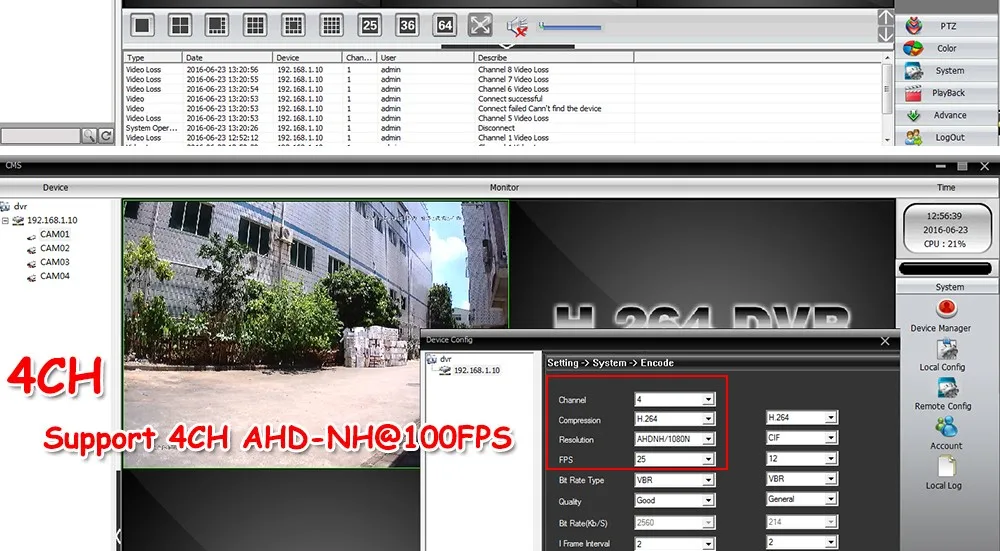Sort log by Date column header
This screenshot has width=1000, height=551.
[227, 57]
